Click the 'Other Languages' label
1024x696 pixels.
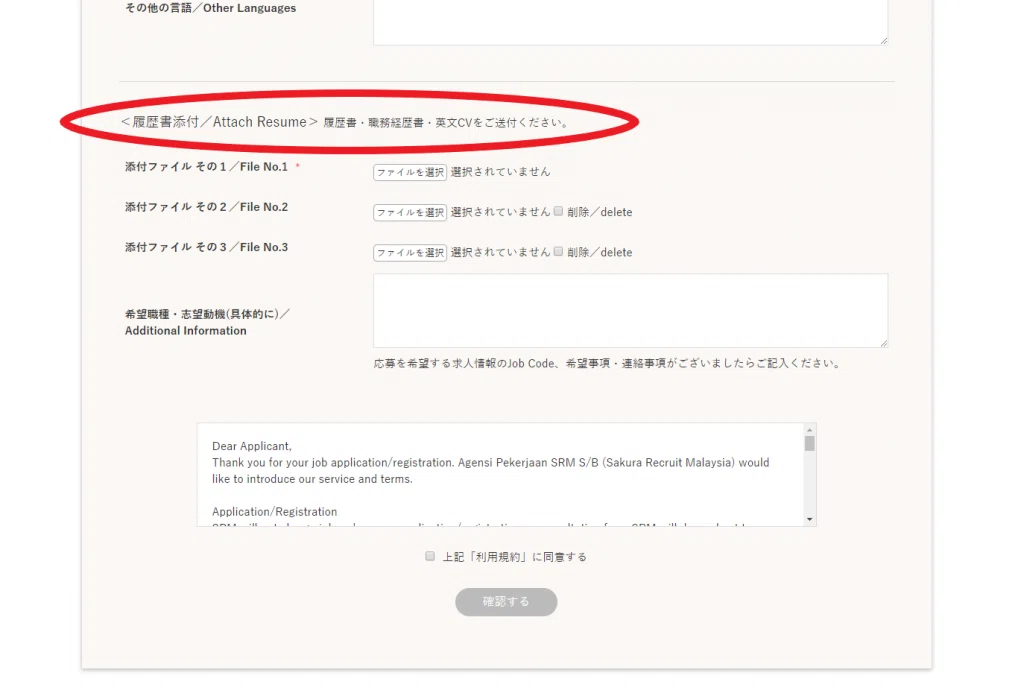click(210, 8)
